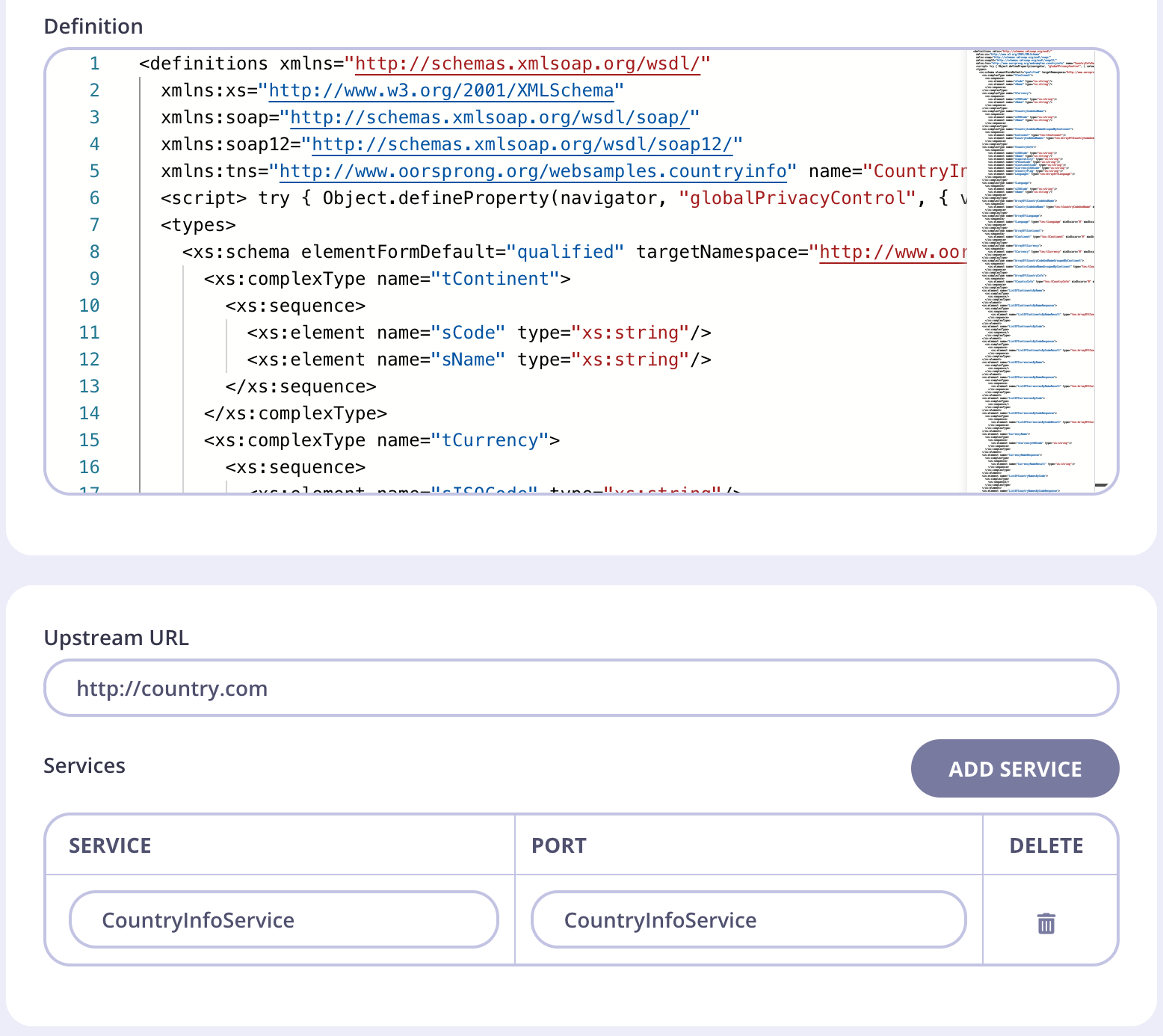This screenshot has height=1036, width=1163.
Task: Place cursor on tCurrency type name
Action: (x=490, y=440)
